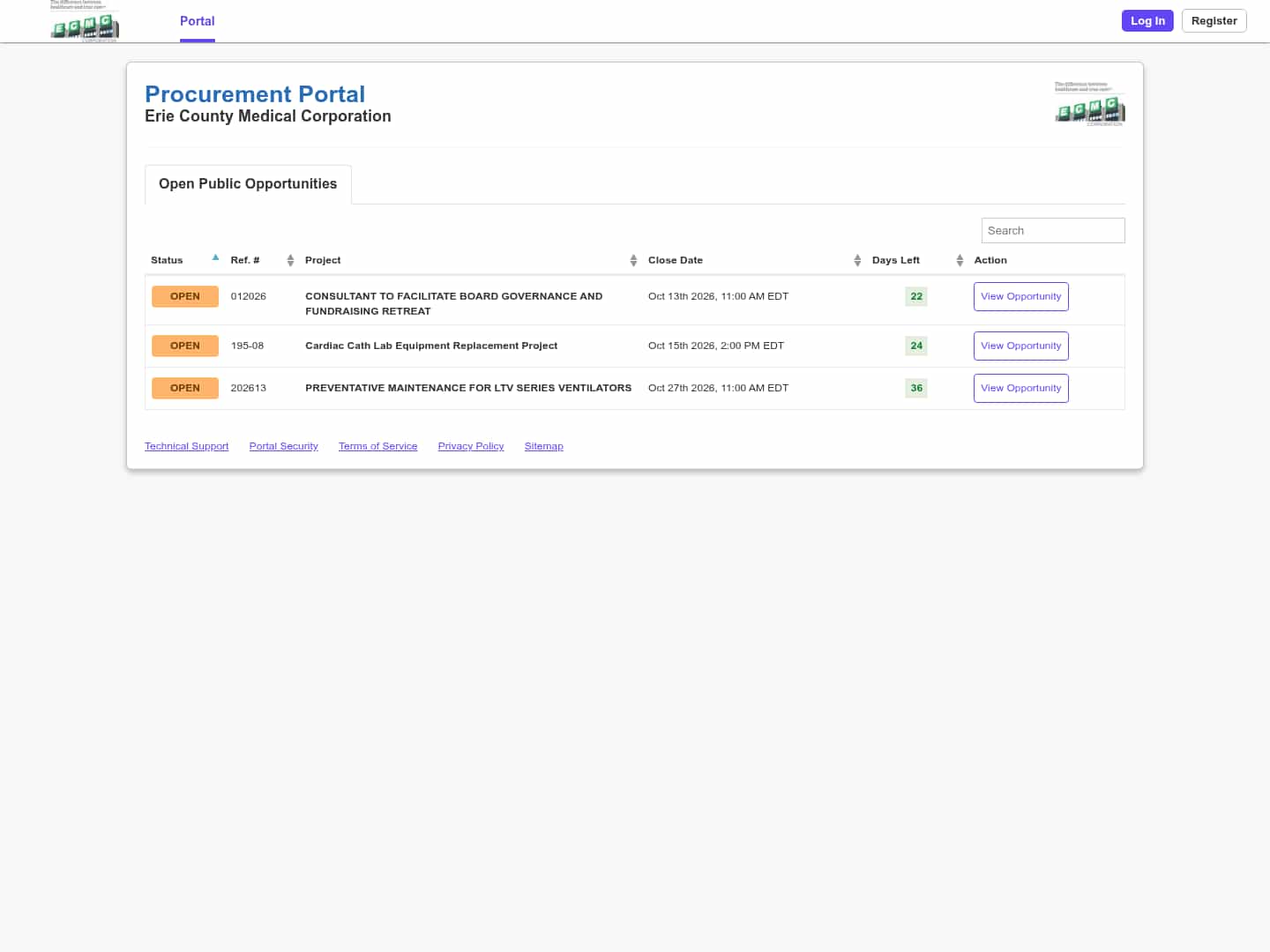This screenshot has height=952, width=1270.
Task: Click the Log In button
Action: 1147,20
